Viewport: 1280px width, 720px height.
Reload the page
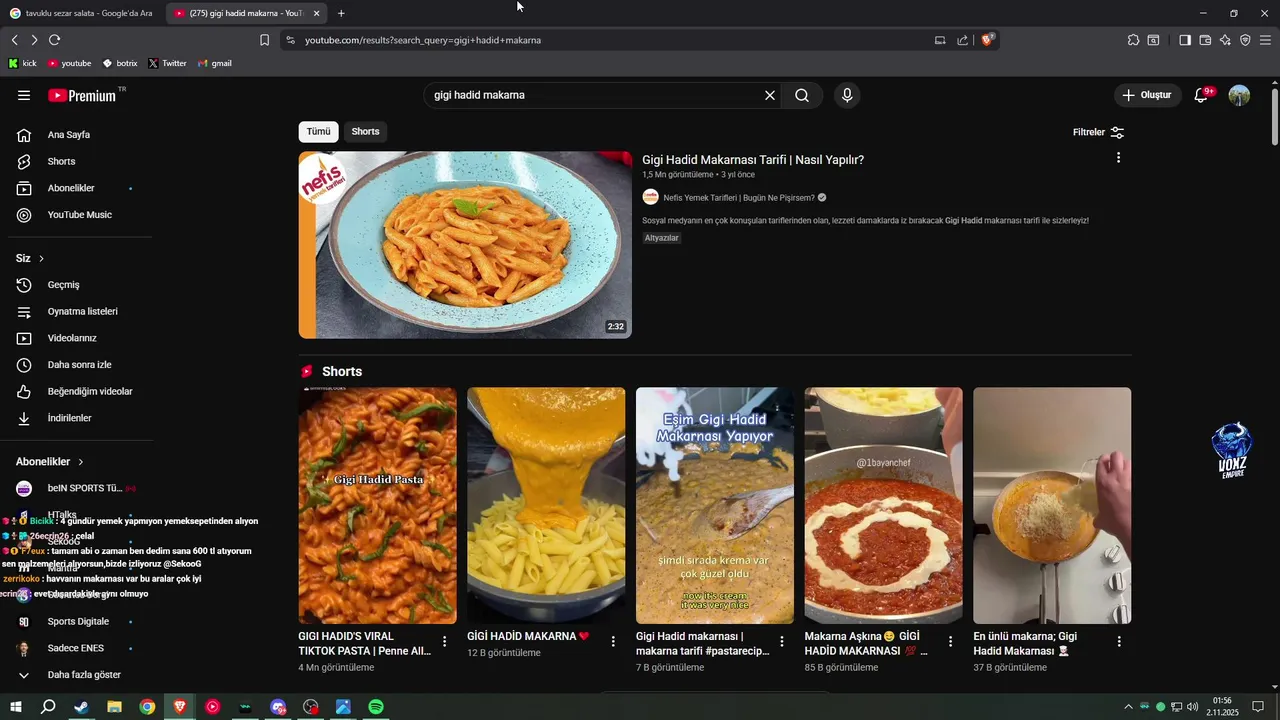coord(54,40)
